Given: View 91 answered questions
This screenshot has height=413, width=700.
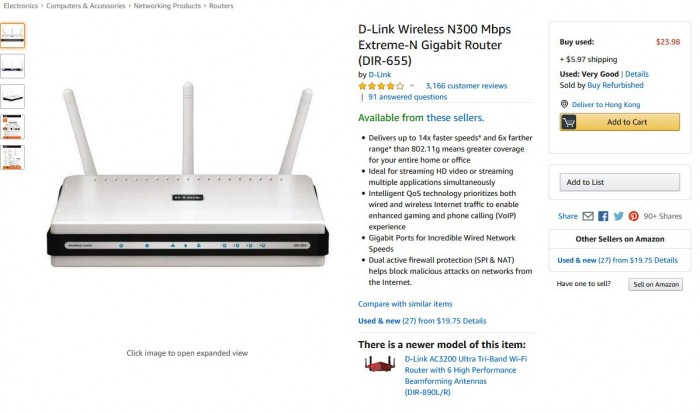Looking at the screenshot, I should point(407,97).
